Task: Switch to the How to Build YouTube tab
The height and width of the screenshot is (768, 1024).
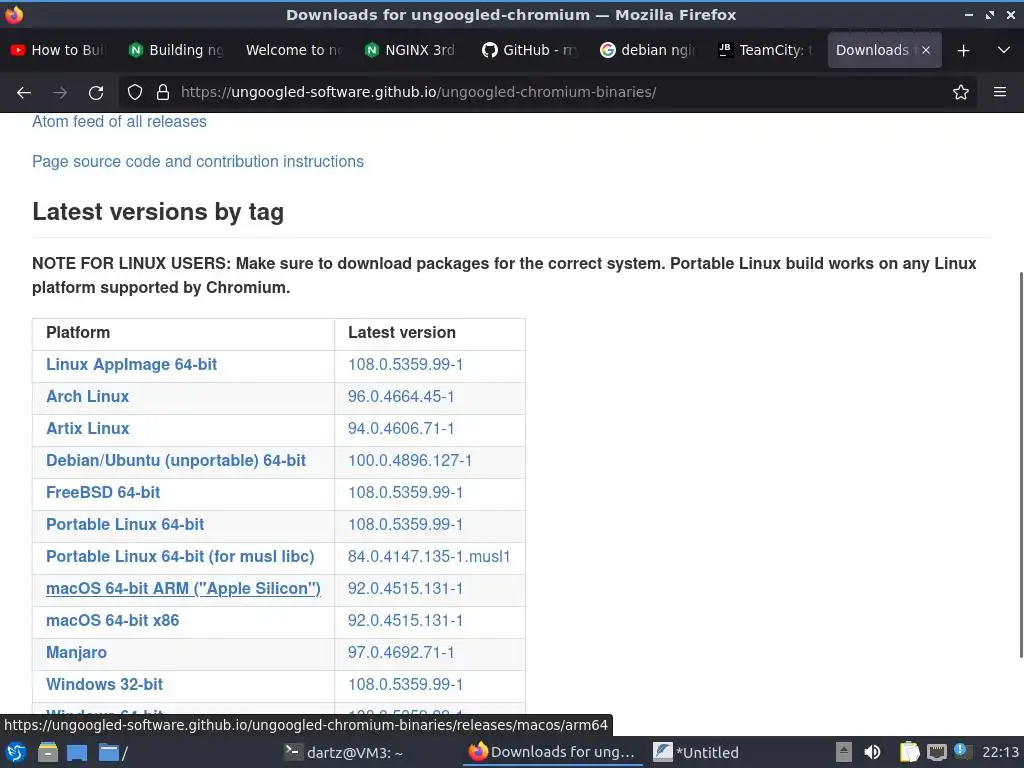Action: (59, 50)
